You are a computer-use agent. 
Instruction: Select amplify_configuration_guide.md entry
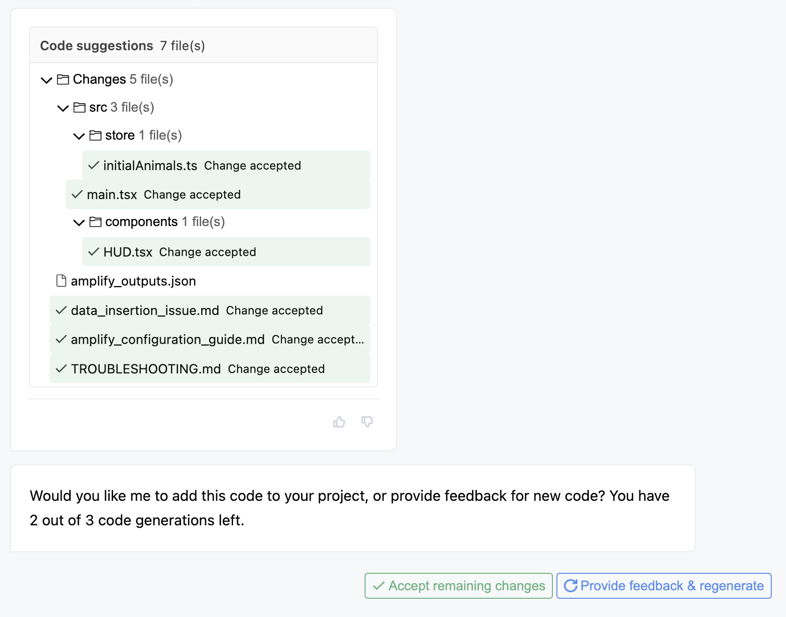click(x=210, y=339)
